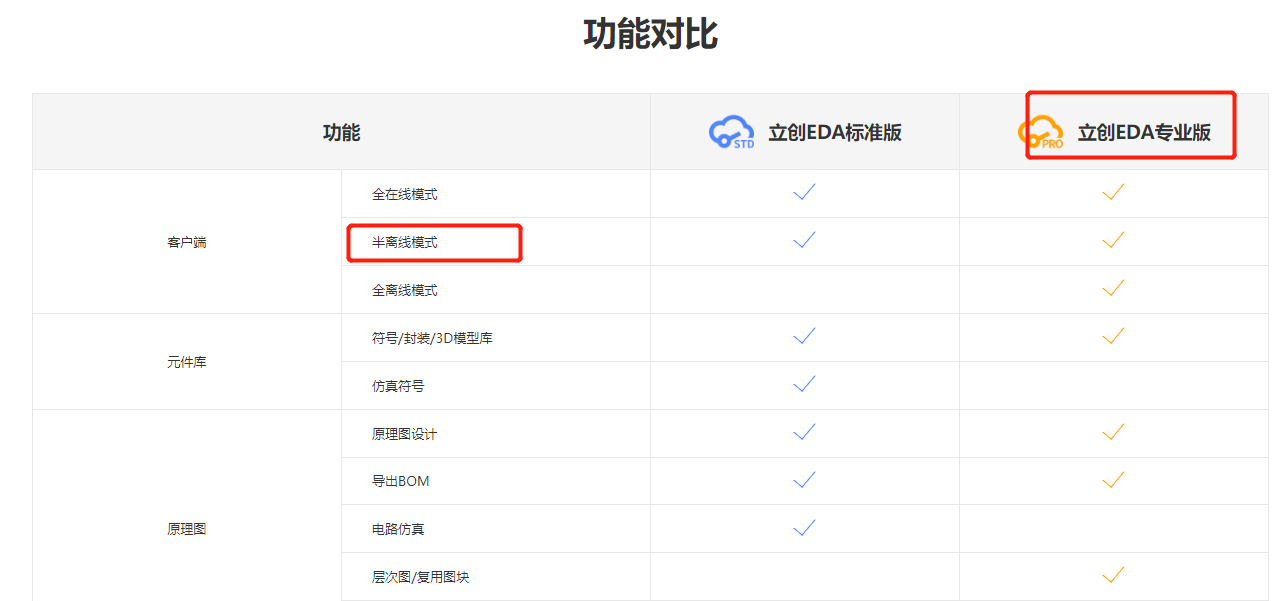
Task: Select the 立创EDA标准版 column title
Action: point(835,133)
